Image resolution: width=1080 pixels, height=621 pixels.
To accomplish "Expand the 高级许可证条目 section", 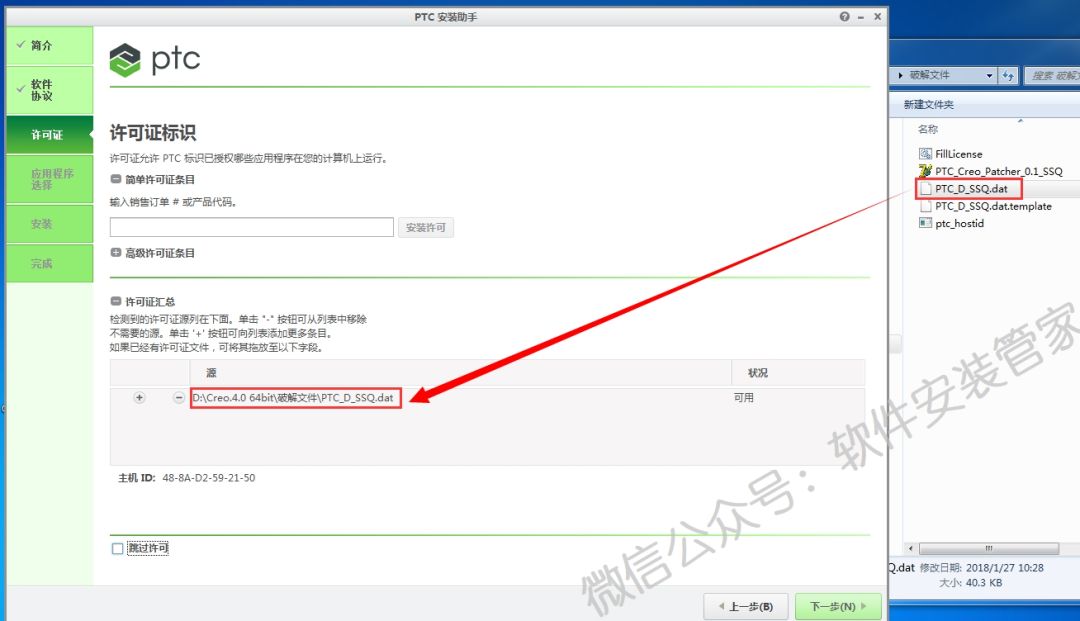I will (116, 254).
